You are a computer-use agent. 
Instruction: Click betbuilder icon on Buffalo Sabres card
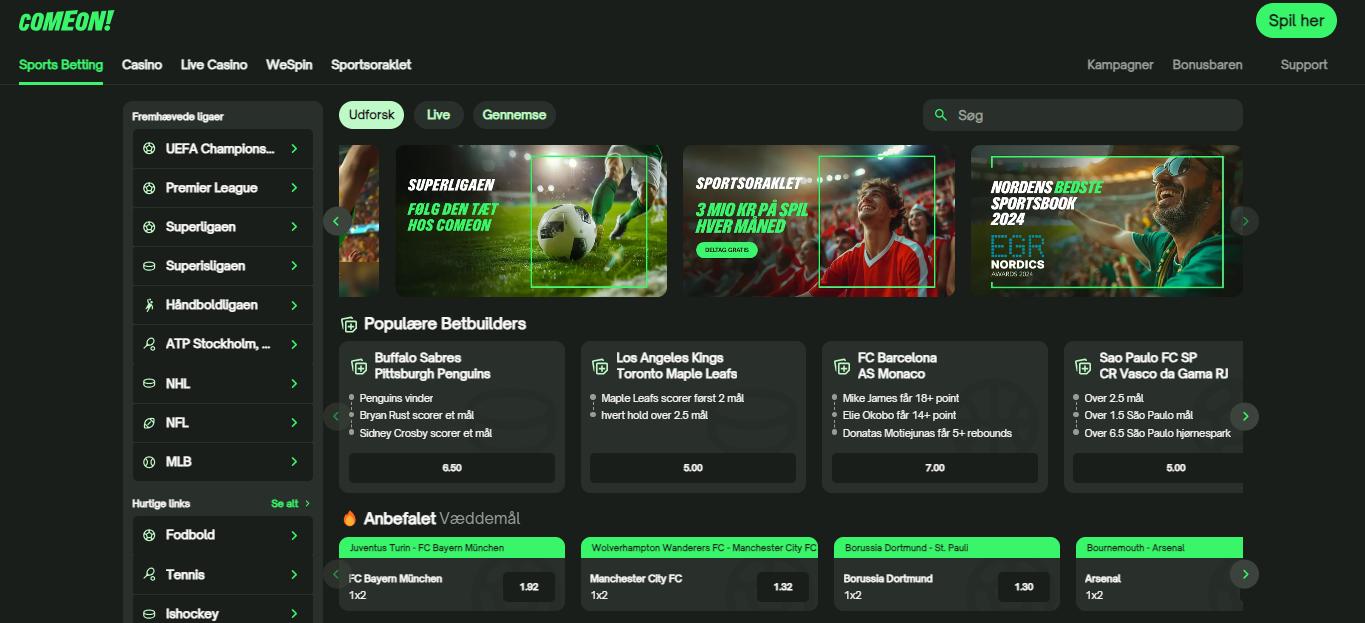click(x=359, y=366)
